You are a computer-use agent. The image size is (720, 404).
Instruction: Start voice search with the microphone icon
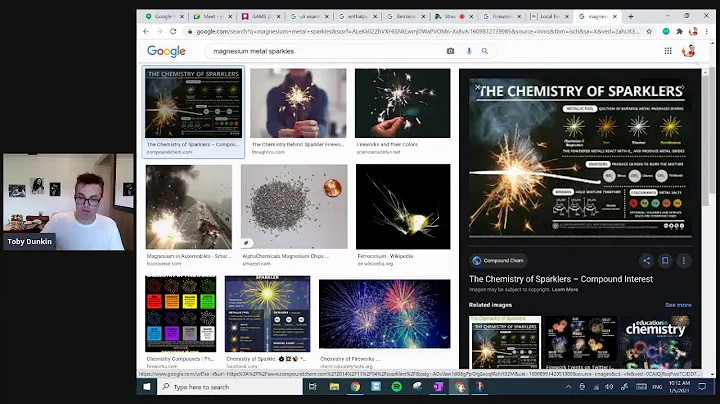tap(469, 51)
